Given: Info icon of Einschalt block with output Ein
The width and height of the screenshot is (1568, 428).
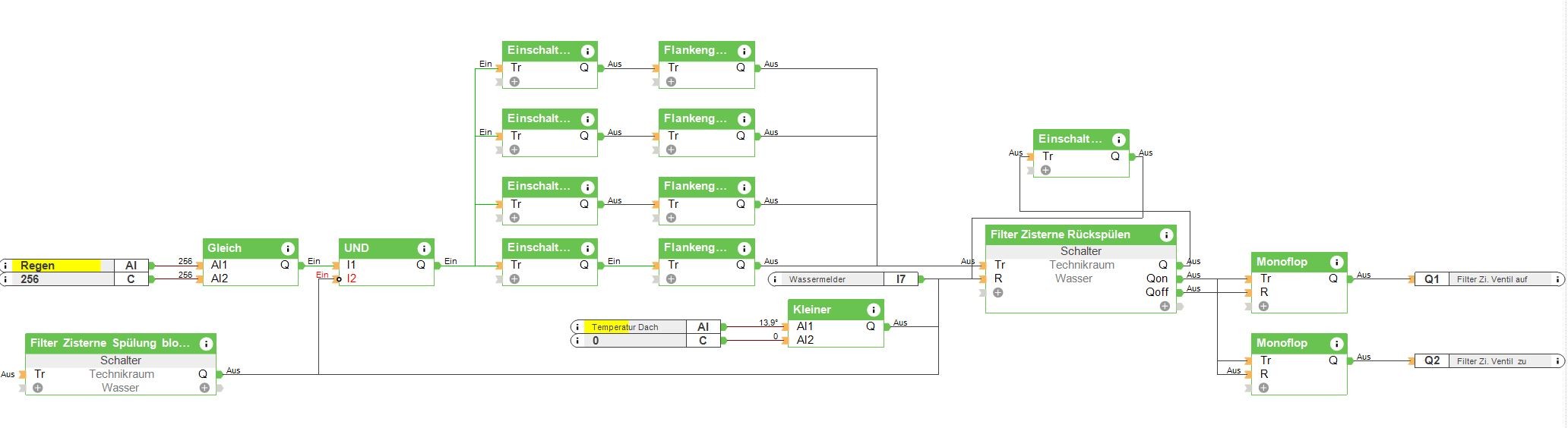Looking at the screenshot, I should click(x=587, y=248).
